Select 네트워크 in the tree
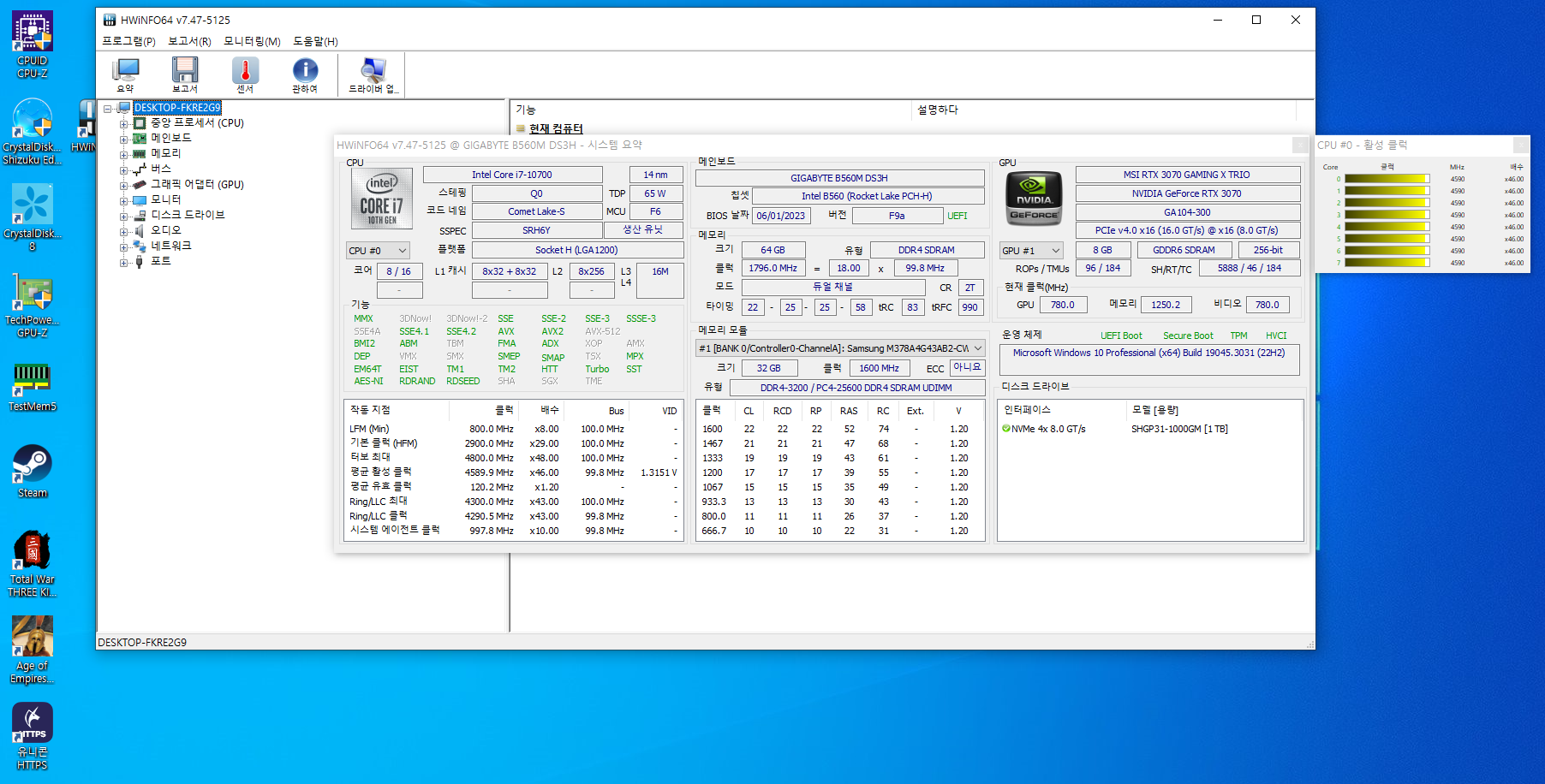Screen dimensions: 1545x784 (x=171, y=246)
